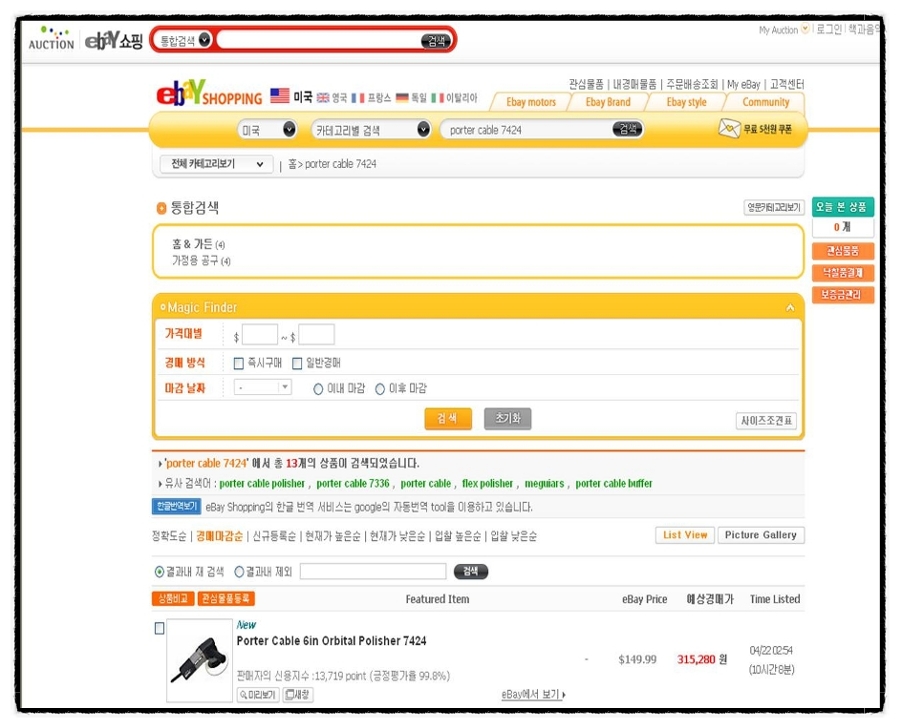This screenshot has height=728, width=900.
Task: Select the 결과내 재 검색 radio button
Action: pos(160,572)
